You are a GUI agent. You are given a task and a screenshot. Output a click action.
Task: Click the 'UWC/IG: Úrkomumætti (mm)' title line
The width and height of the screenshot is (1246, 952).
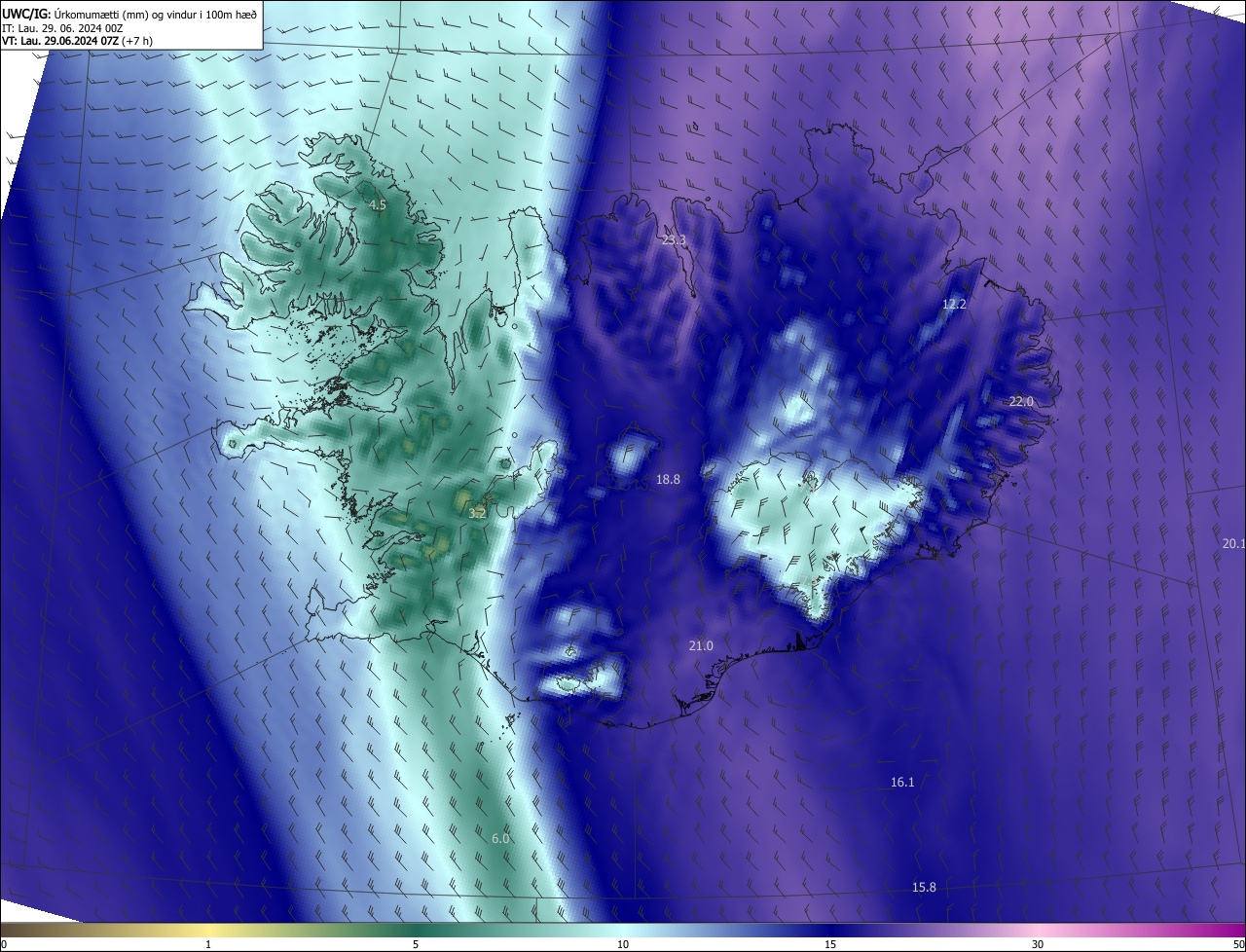tap(129, 14)
